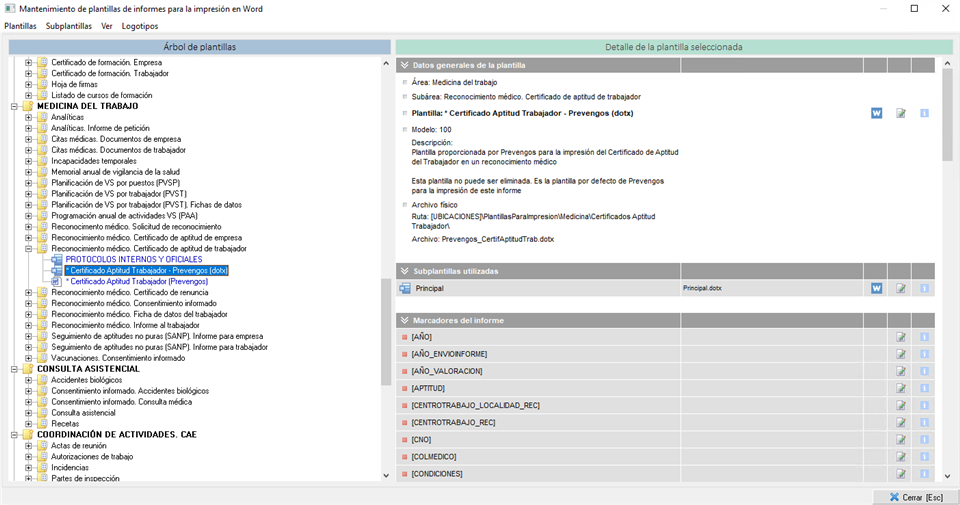The image size is (960, 505).
Task: Edit the [CENTROTRABAJO_LOCALIDAD_REC] marker
Action: coord(901,406)
